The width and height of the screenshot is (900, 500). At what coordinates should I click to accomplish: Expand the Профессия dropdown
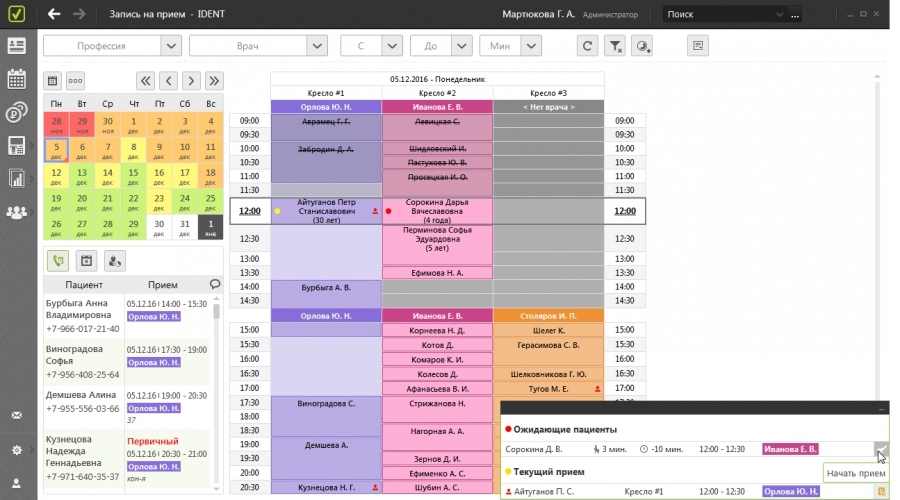170,46
